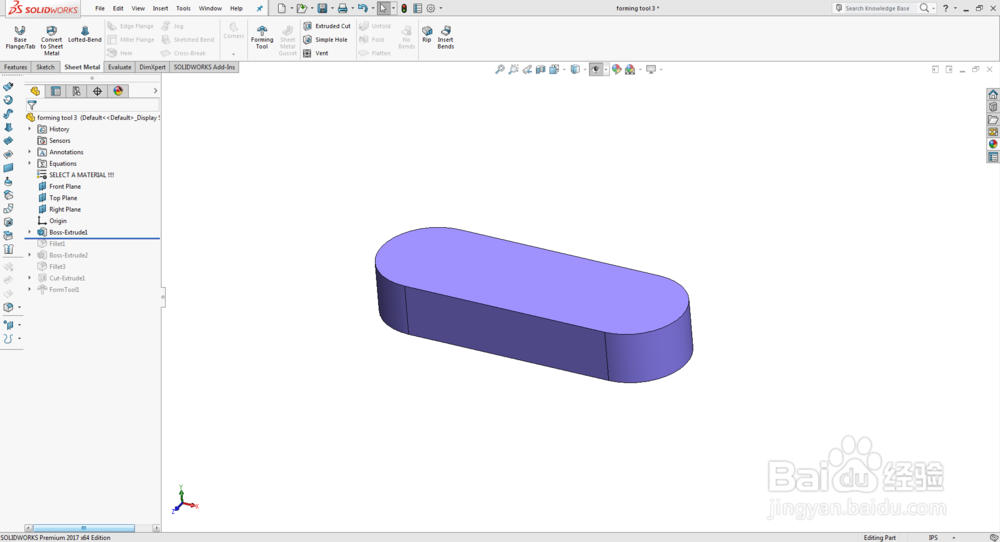Open the Display Style dropdown arrow
This screenshot has width=1000, height=542.
click(584, 70)
